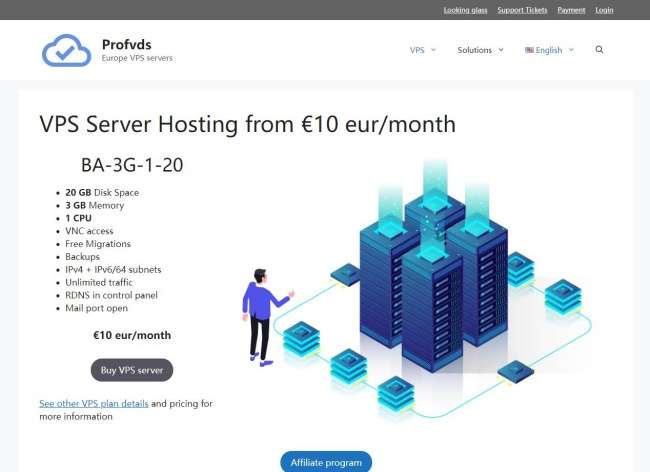The height and width of the screenshot is (472, 650).
Task: Click the Buy VPS server button
Action: click(x=132, y=370)
